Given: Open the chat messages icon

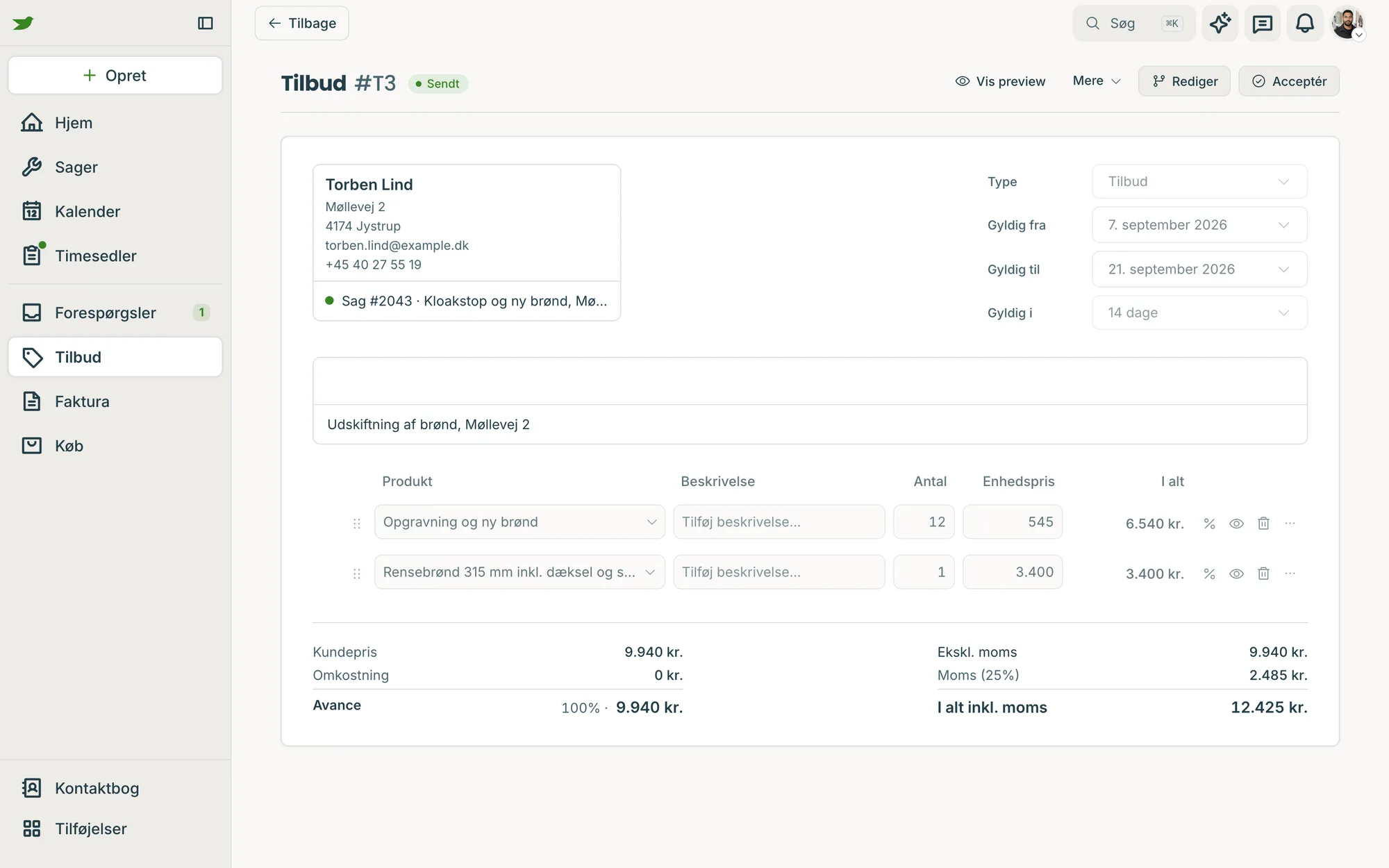Looking at the screenshot, I should pos(1262,23).
